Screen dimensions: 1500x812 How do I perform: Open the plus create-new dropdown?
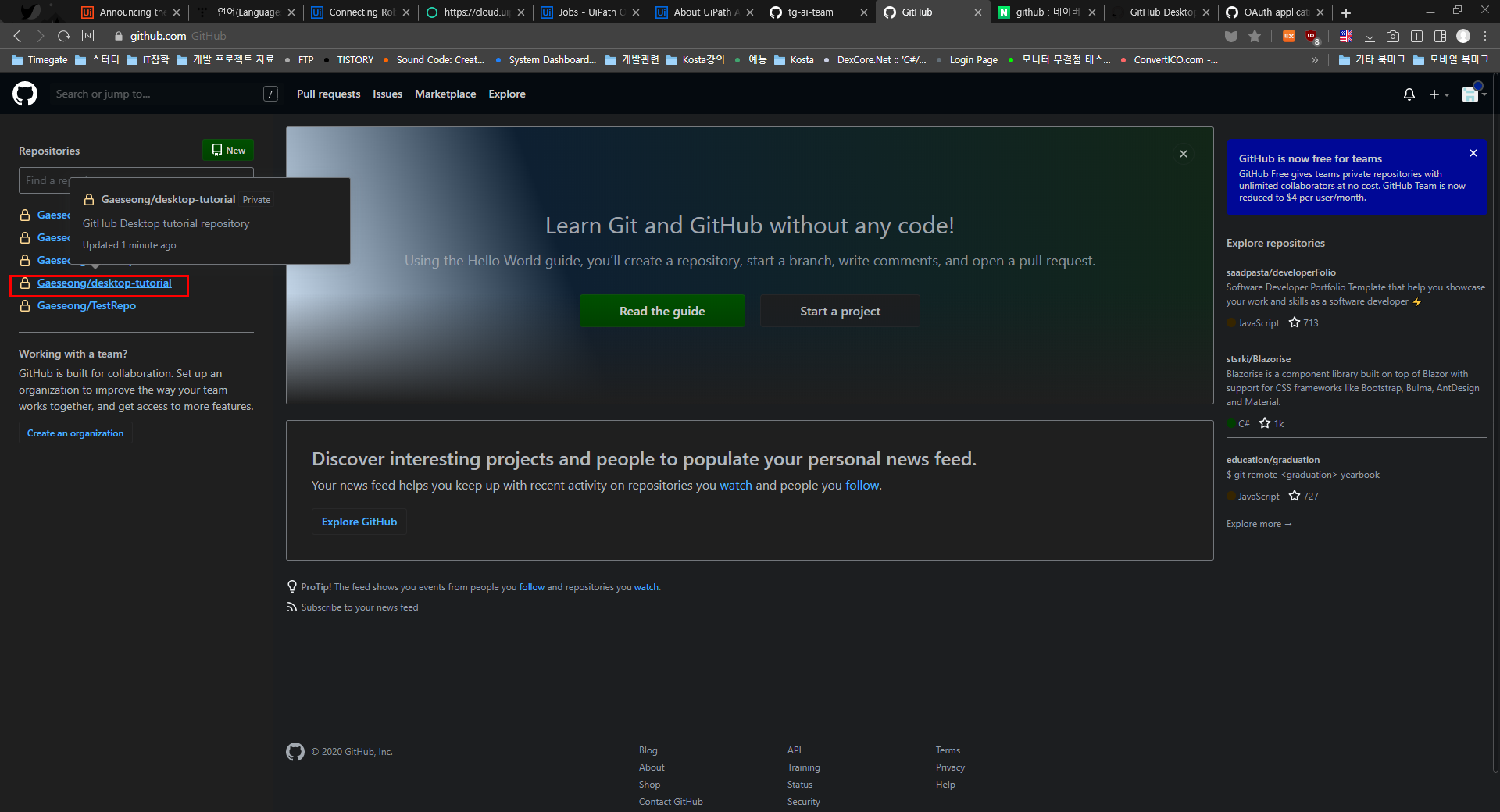(1439, 94)
